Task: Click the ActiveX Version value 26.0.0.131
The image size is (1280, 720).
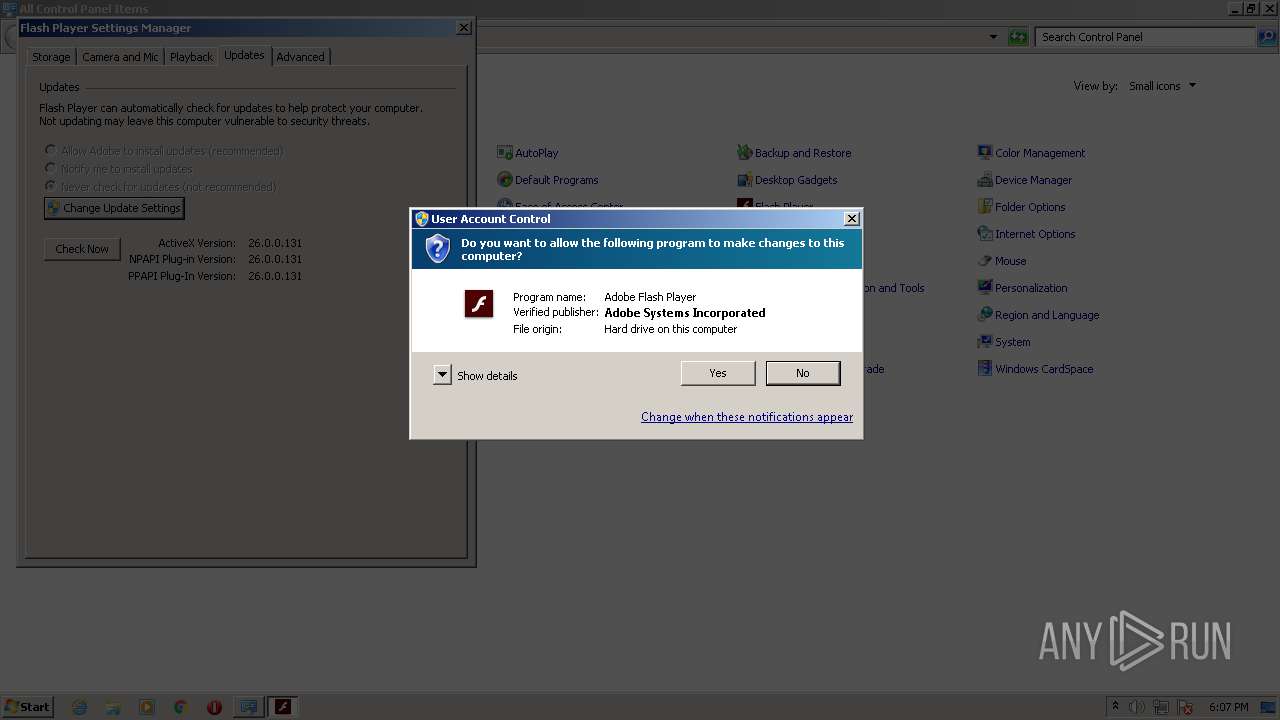Action: pyautogui.click(x=275, y=243)
